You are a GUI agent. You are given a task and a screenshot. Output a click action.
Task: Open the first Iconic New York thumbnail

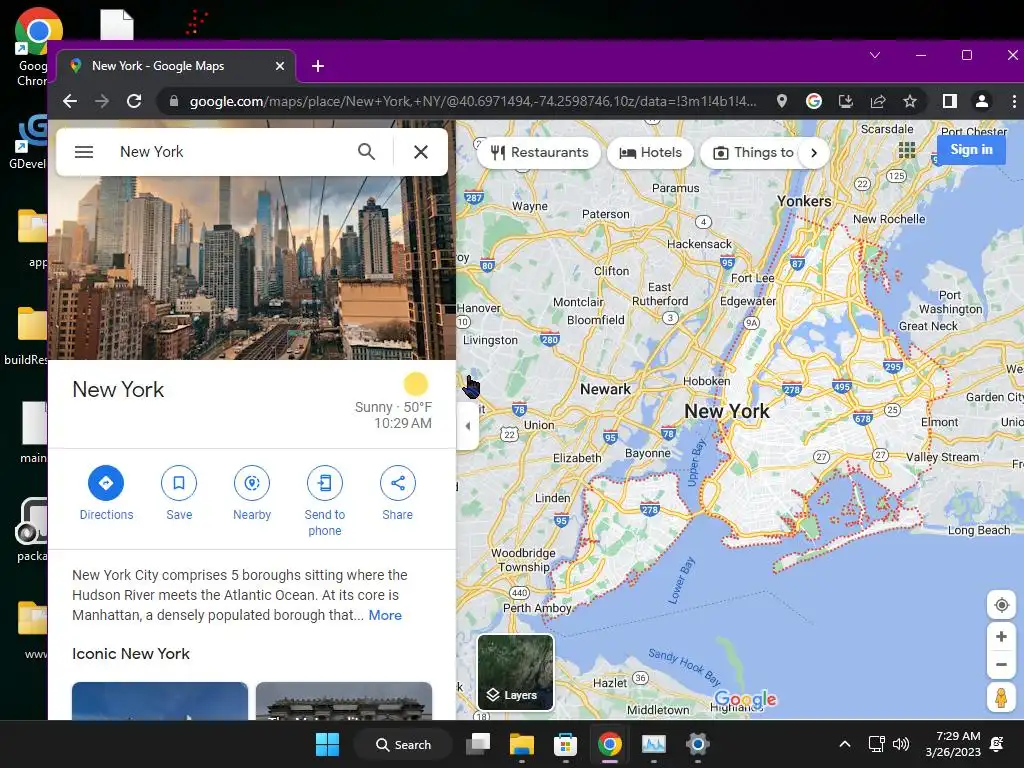(160, 701)
